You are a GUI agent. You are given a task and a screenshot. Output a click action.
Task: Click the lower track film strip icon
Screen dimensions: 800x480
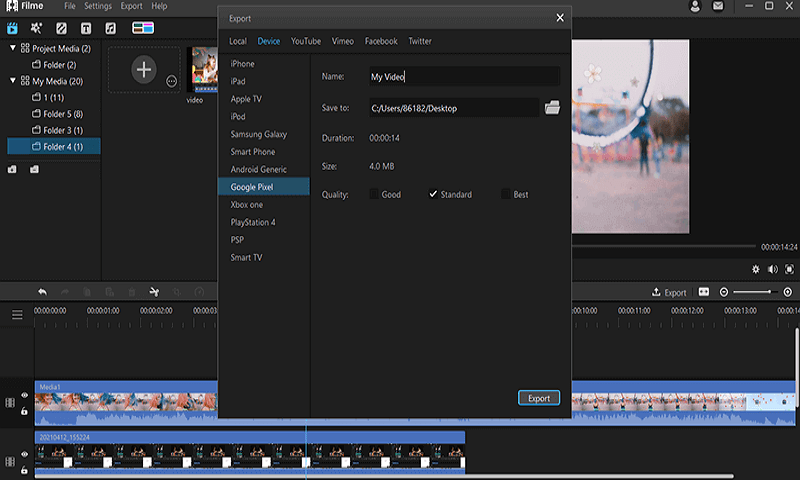10,462
